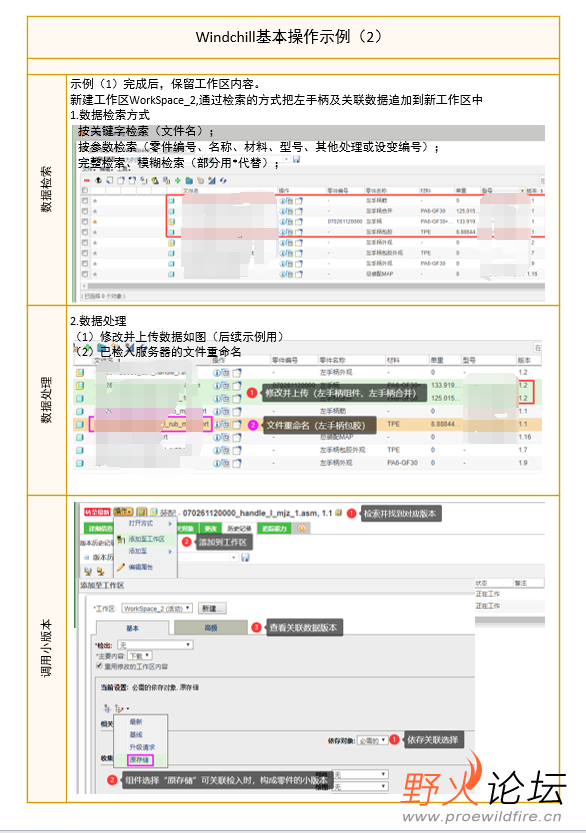Click the red 转至最新 button
The height and width of the screenshot is (833, 586).
pos(97,512)
